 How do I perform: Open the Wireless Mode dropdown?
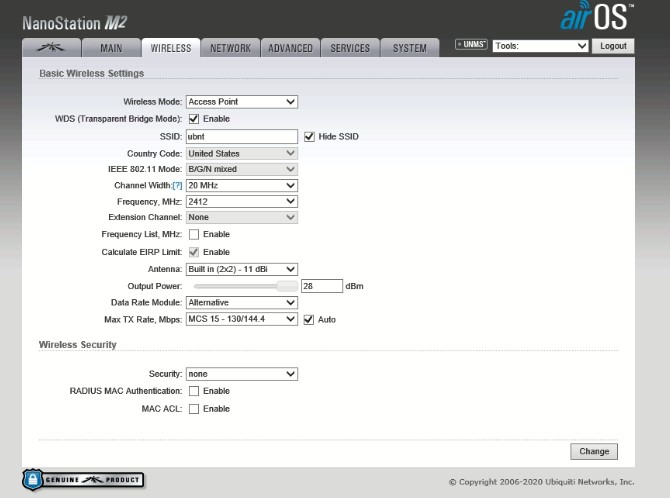click(x=242, y=102)
